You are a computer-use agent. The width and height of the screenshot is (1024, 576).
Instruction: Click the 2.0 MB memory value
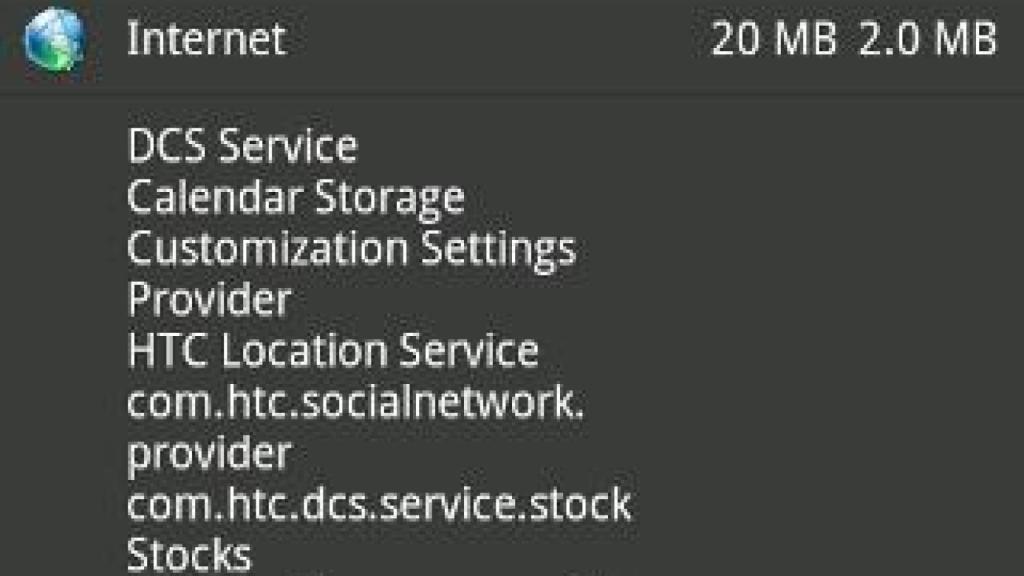[928, 40]
